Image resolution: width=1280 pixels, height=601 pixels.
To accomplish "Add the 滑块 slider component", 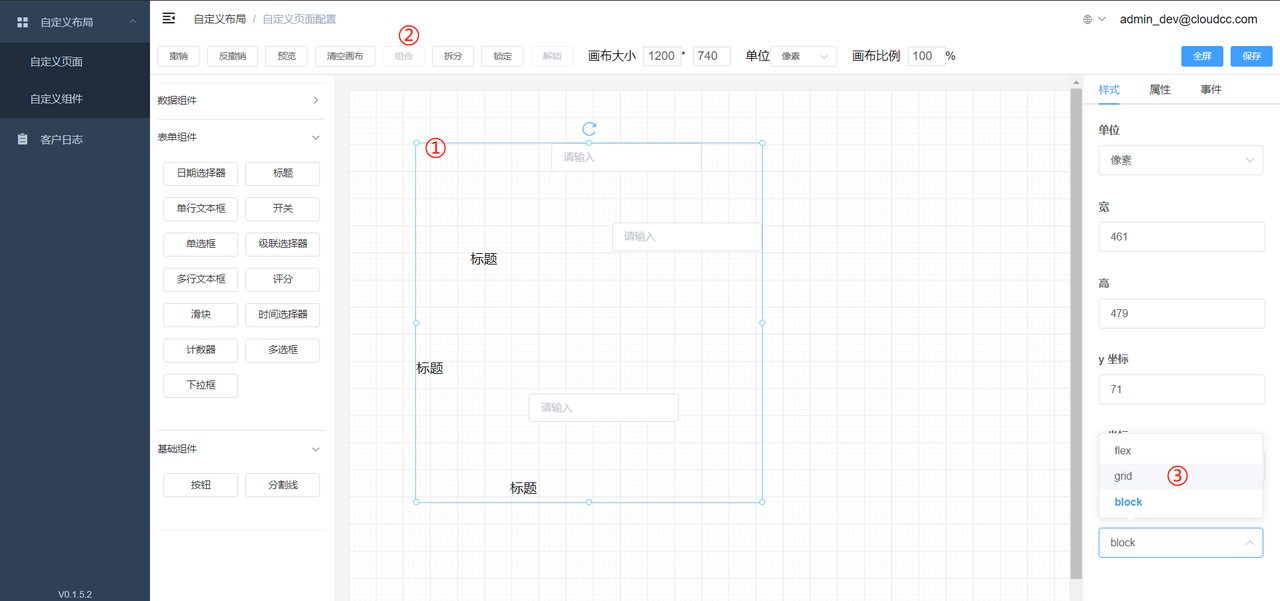I will pos(200,315).
